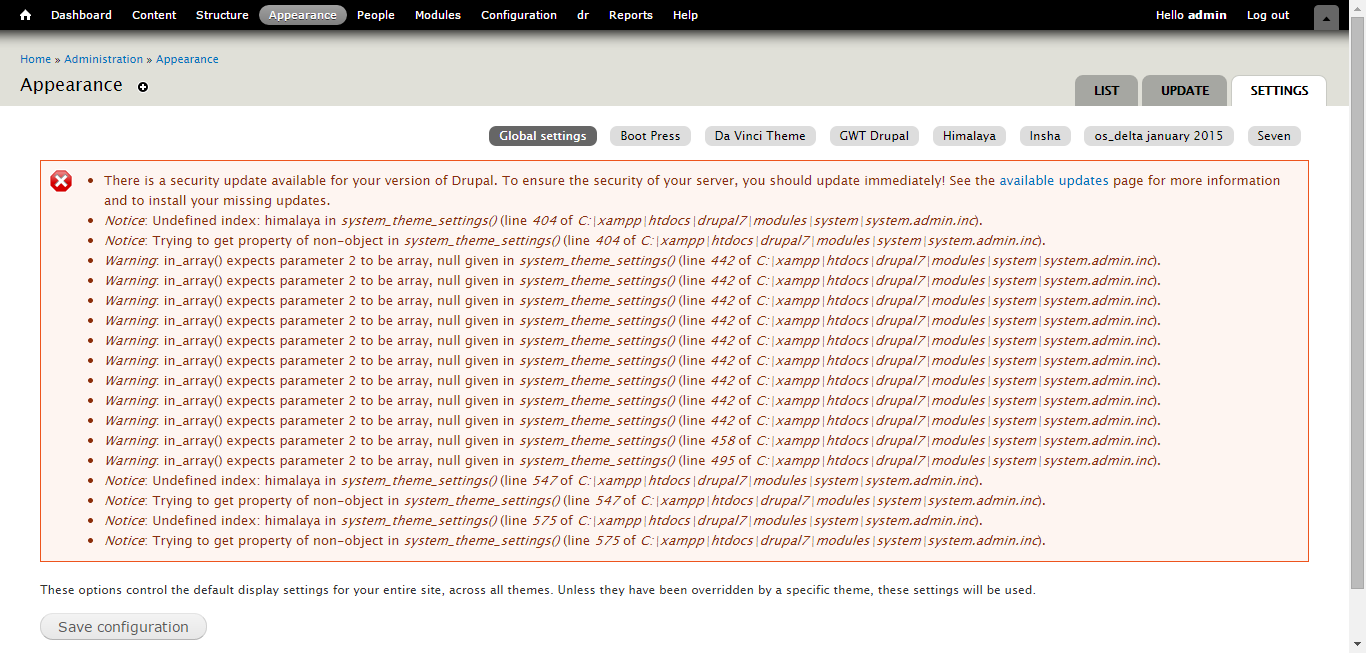This screenshot has height=653, width=1366.
Task: Select the Himalaya theme settings
Action: 969,136
